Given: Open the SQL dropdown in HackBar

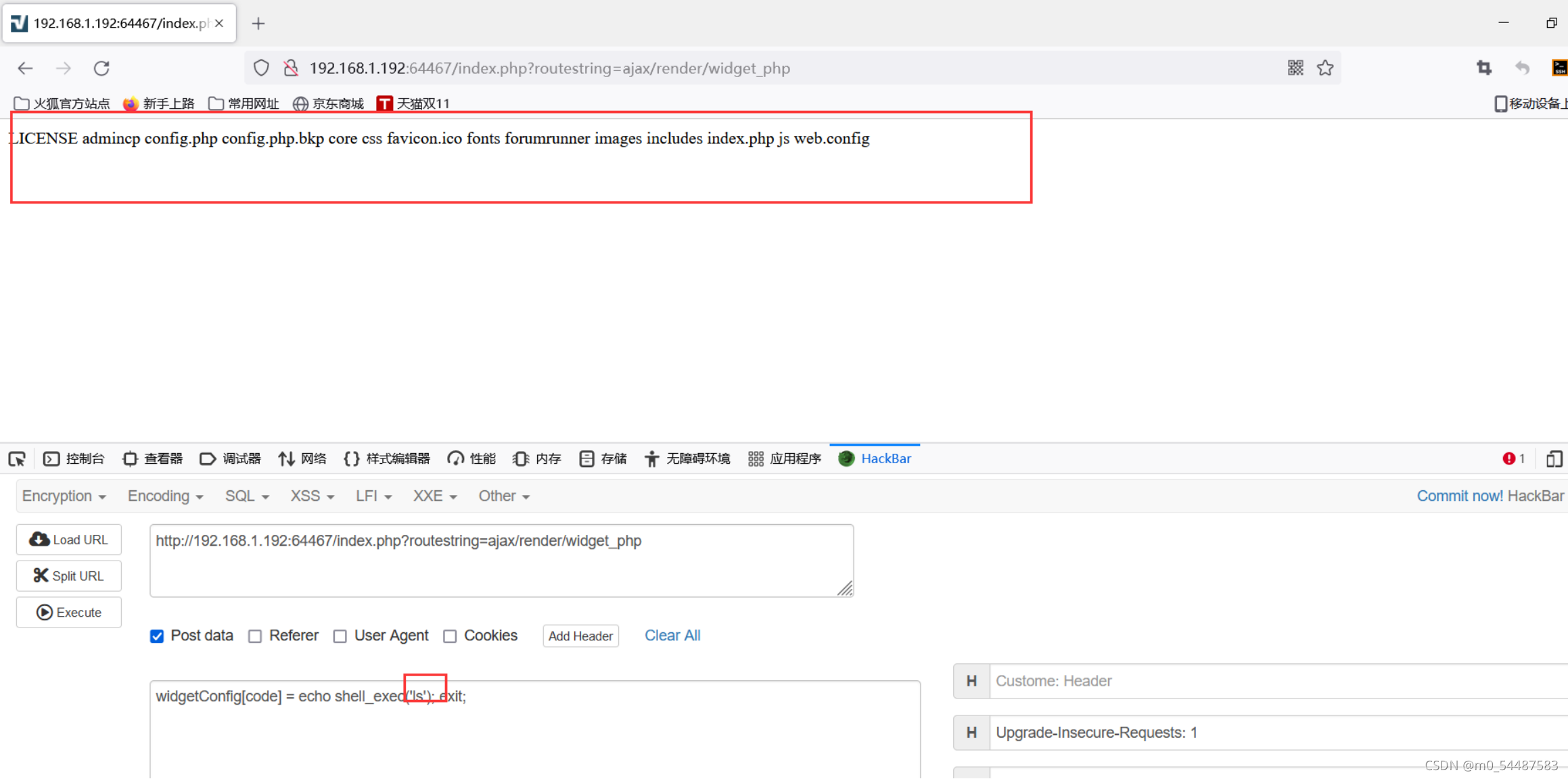Looking at the screenshot, I should [x=247, y=496].
